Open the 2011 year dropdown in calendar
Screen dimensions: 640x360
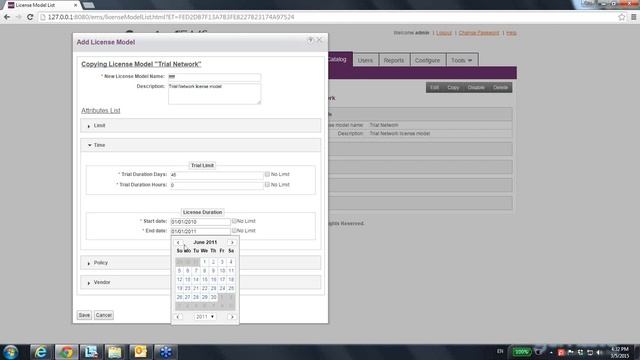point(204,317)
